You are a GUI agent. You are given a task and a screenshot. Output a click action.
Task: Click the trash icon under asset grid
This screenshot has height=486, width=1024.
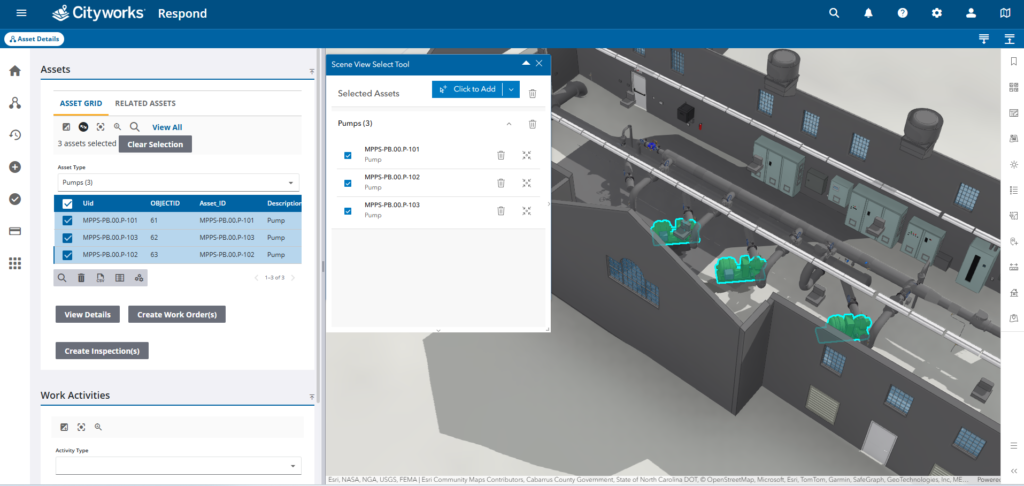point(81,278)
